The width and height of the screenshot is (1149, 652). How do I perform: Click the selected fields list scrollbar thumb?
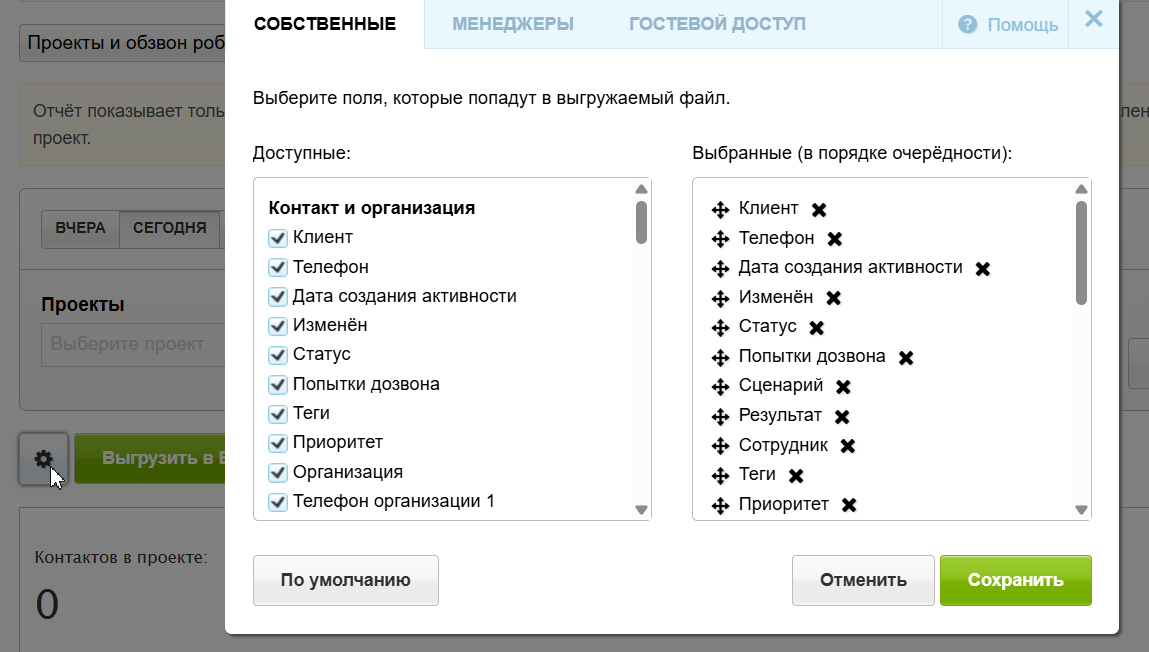[1081, 252]
